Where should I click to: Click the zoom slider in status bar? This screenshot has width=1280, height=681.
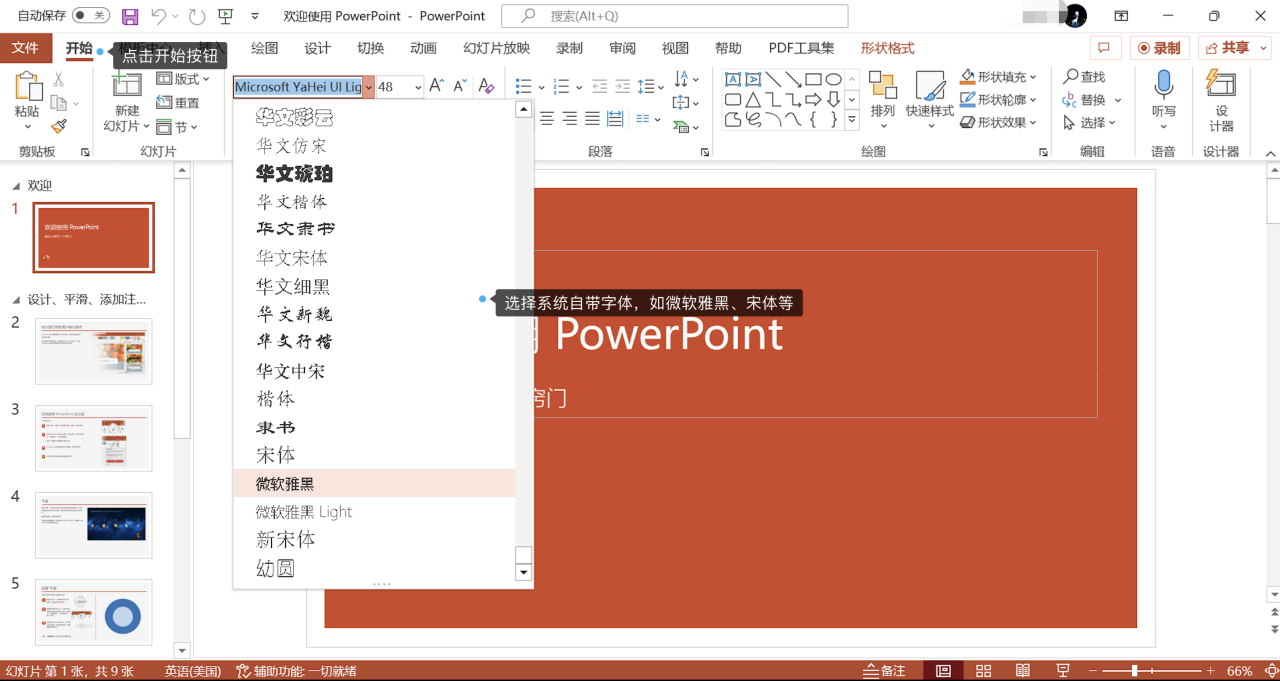click(x=1153, y=671)
